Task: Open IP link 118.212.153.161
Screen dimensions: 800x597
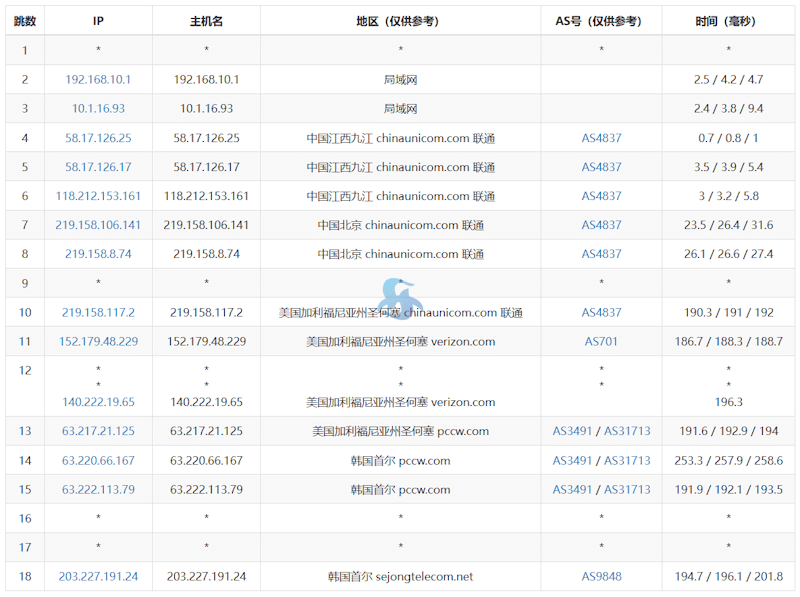Action: pos(98,196)
